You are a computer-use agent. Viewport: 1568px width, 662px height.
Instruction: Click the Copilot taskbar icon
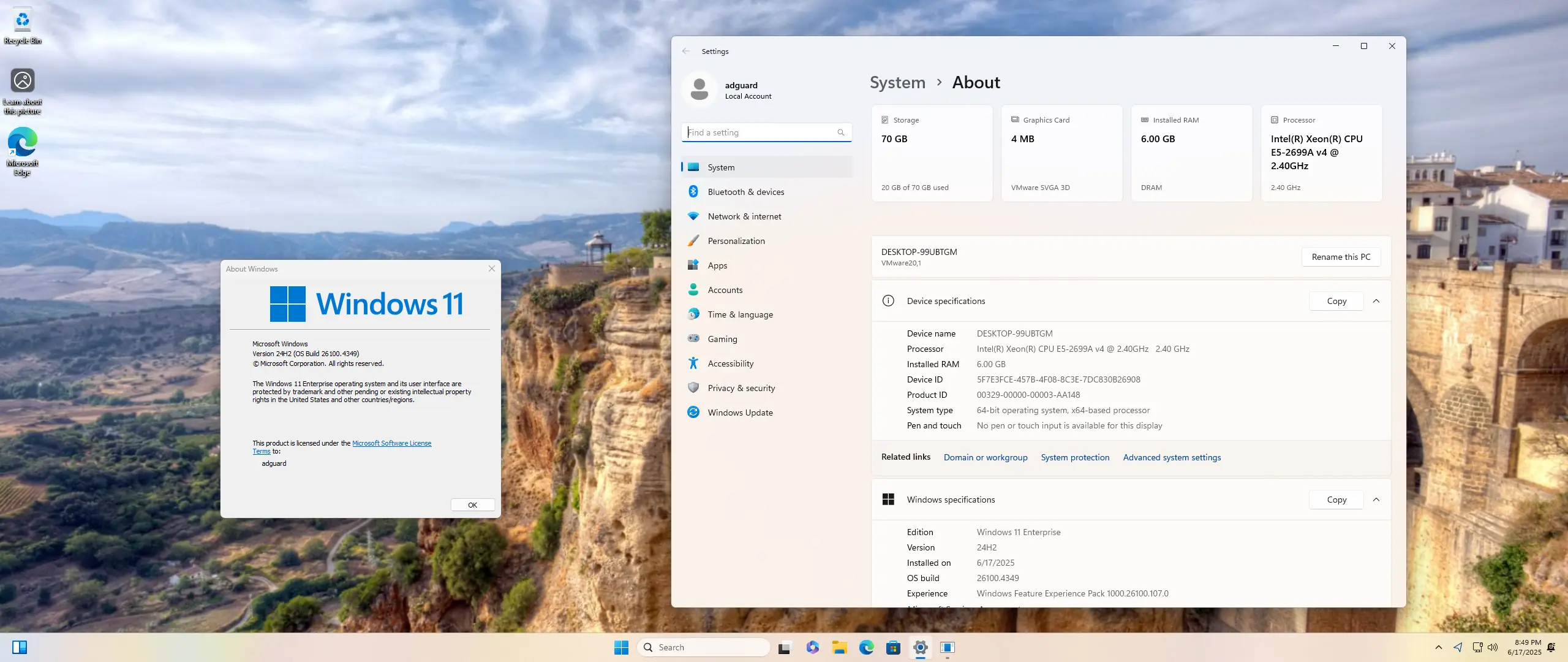pos(812,647)
